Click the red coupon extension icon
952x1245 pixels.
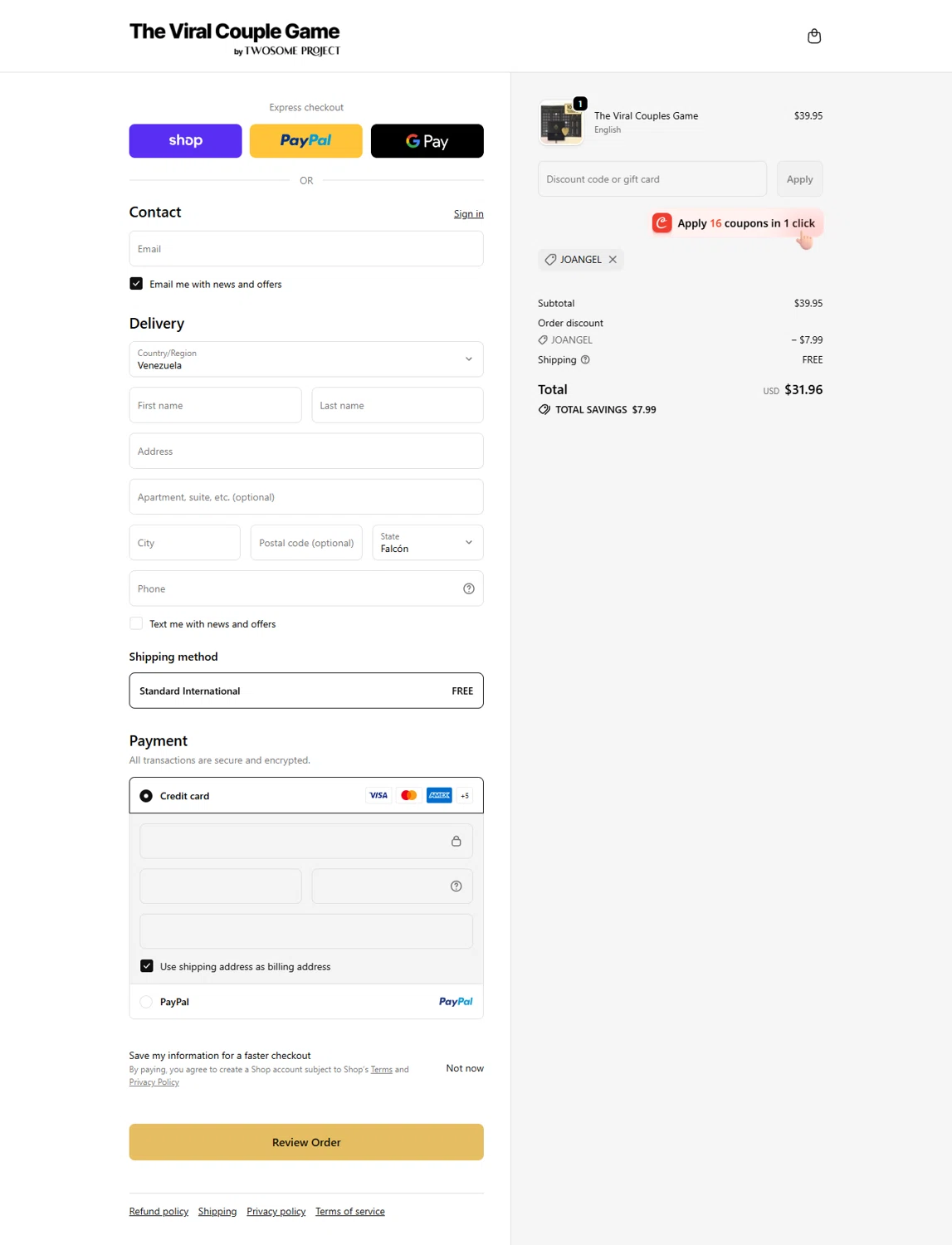coord(662,223)
